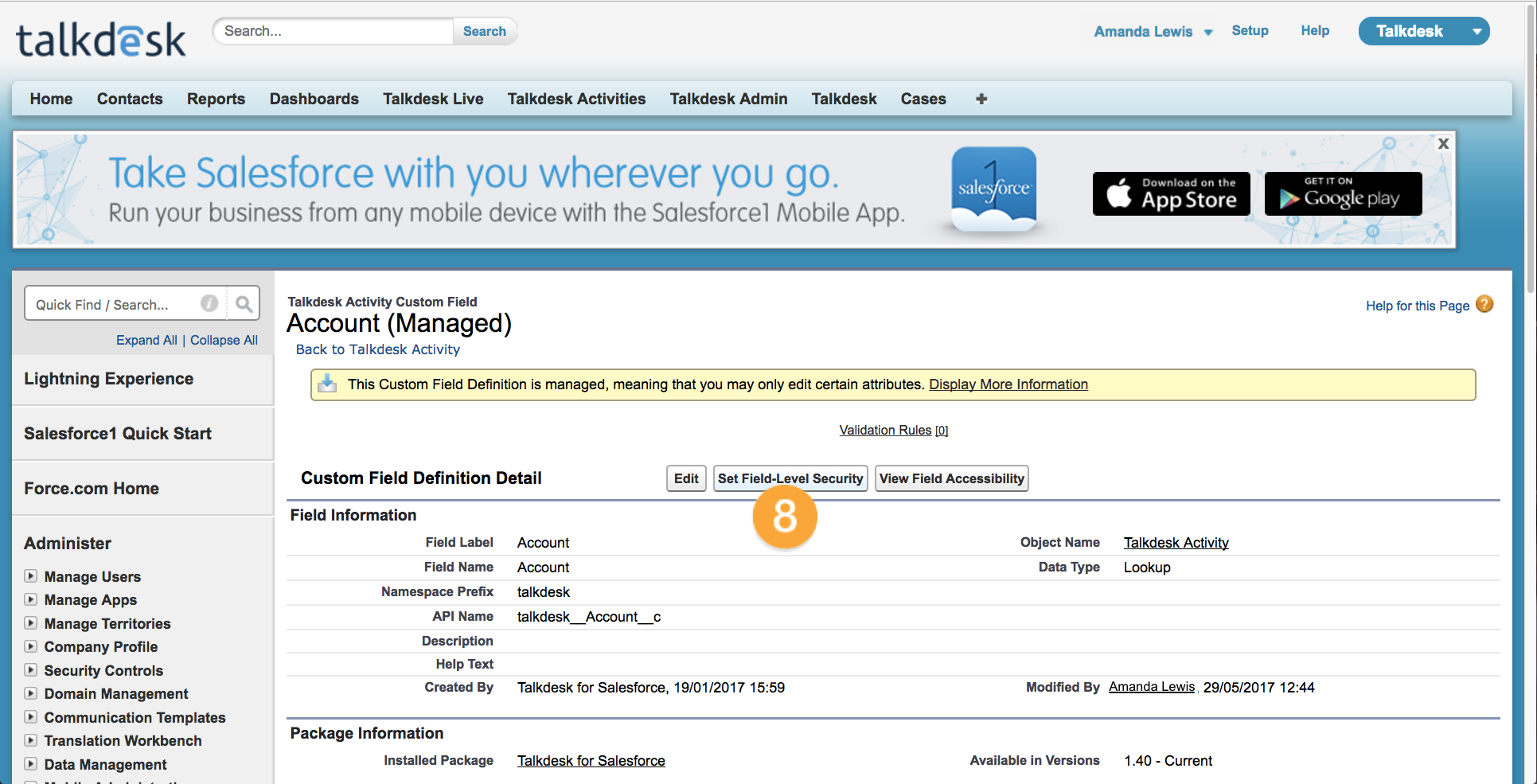The height and width of the screenshot is (784, 1537).
Task: Open the Reports tab
Action: (x=216, y=99)
